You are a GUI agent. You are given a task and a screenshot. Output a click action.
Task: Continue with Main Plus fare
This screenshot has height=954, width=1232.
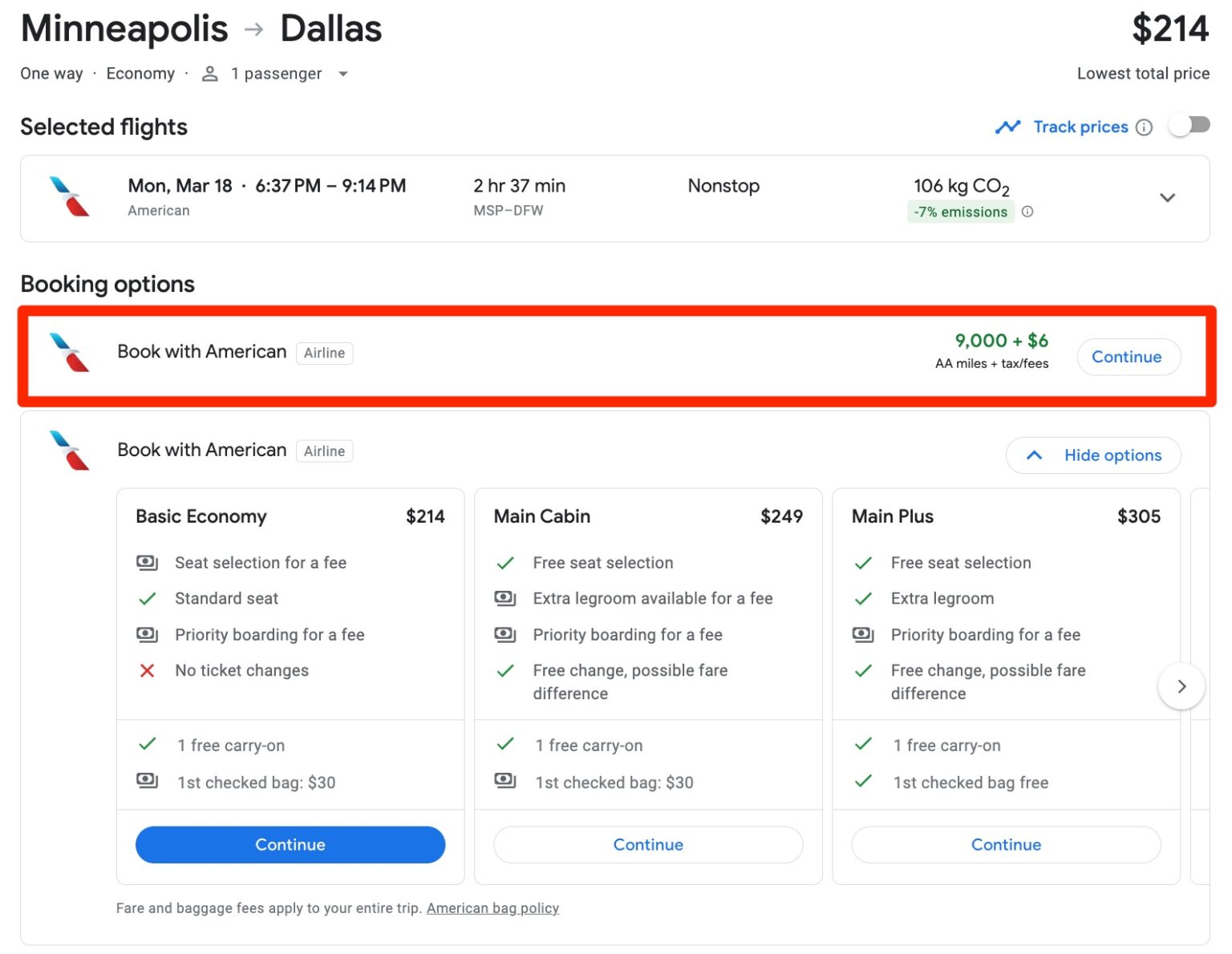tap(1005, 845)
